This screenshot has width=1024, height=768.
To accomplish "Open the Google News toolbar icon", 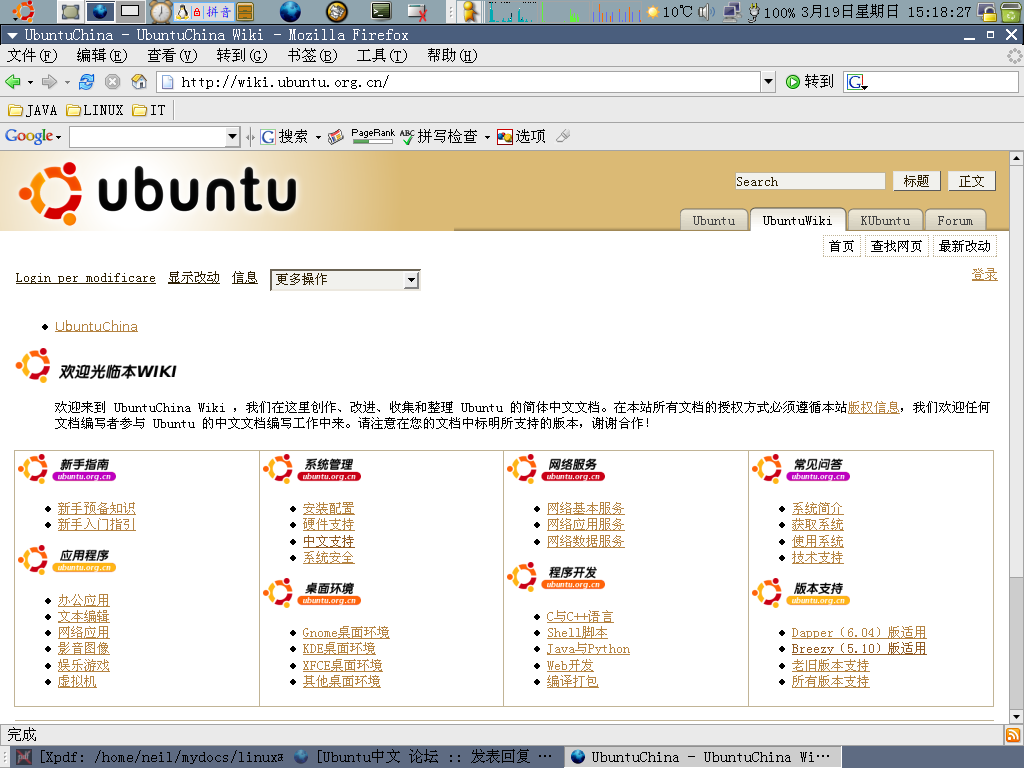I will (336, 136).
